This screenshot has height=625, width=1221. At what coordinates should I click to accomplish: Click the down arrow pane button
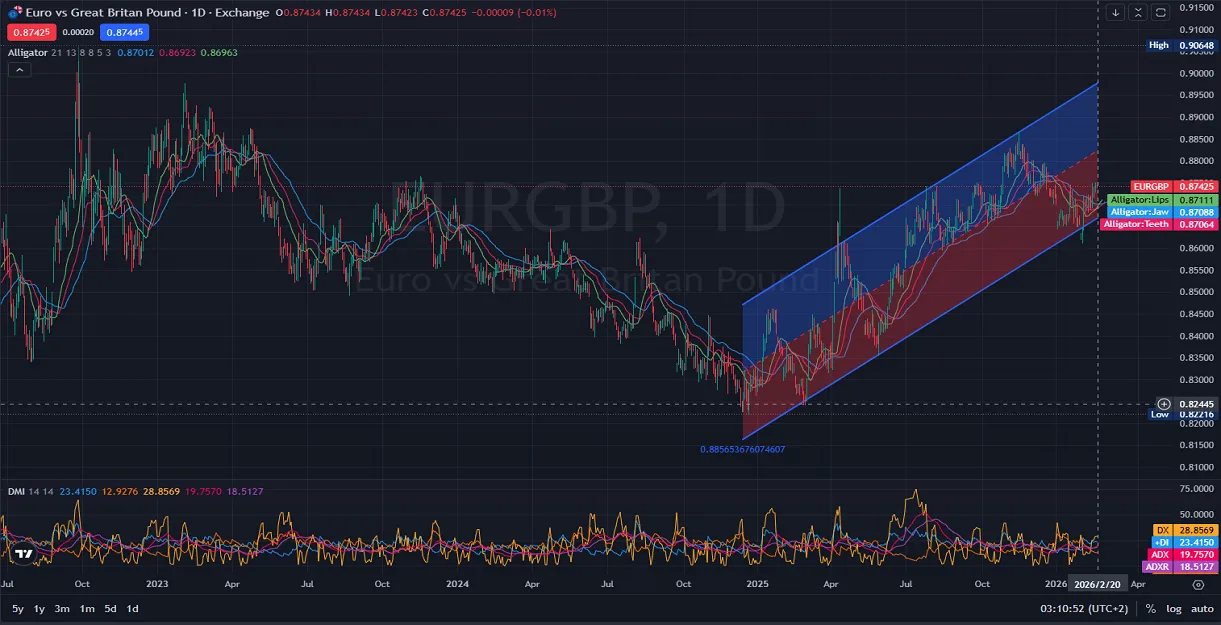tap(1116, 13)
